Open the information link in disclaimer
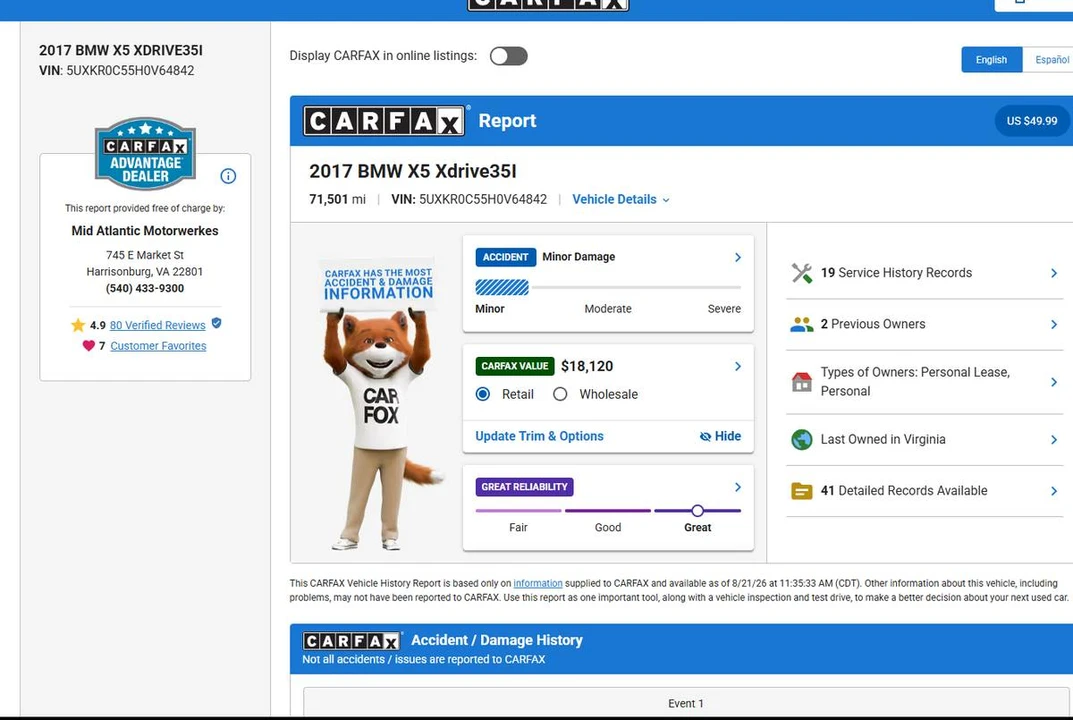The width and height of the screenshot is (1073, 720). [x=538, y=583]
